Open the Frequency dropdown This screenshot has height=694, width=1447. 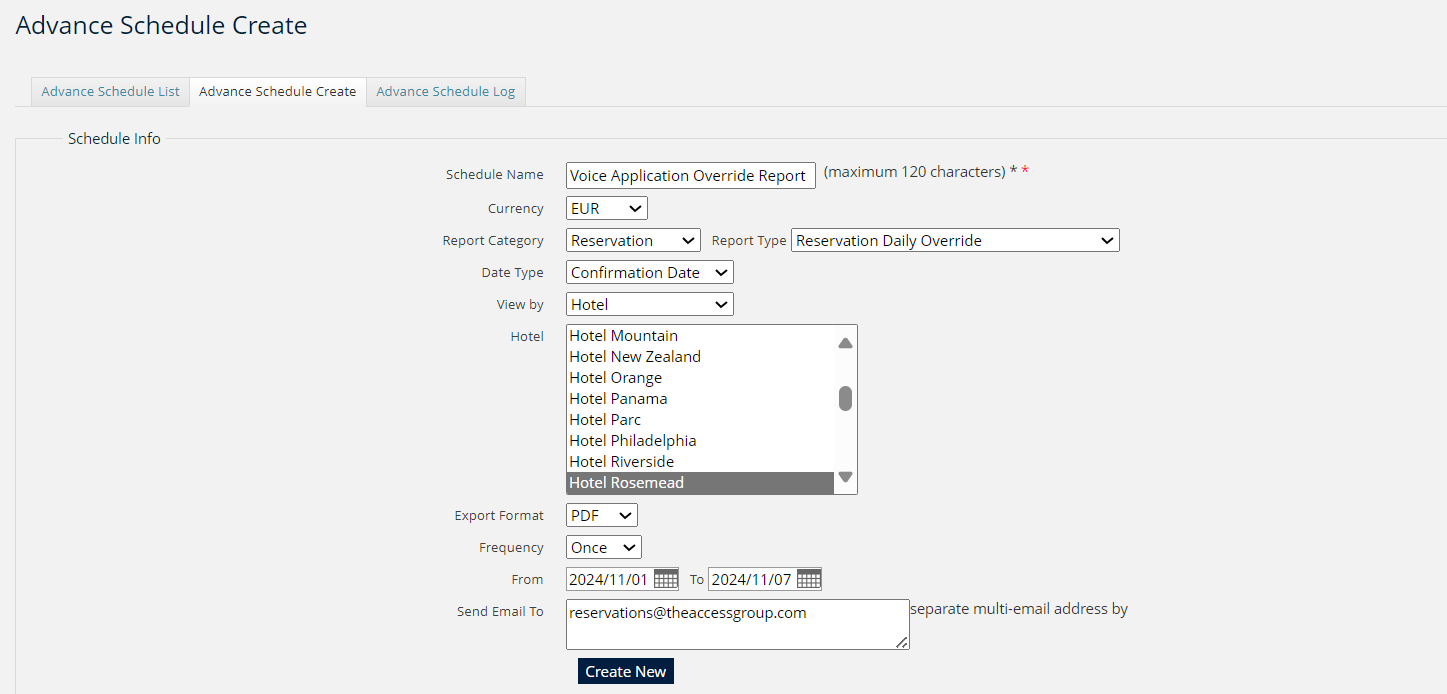tap(604, 547)
